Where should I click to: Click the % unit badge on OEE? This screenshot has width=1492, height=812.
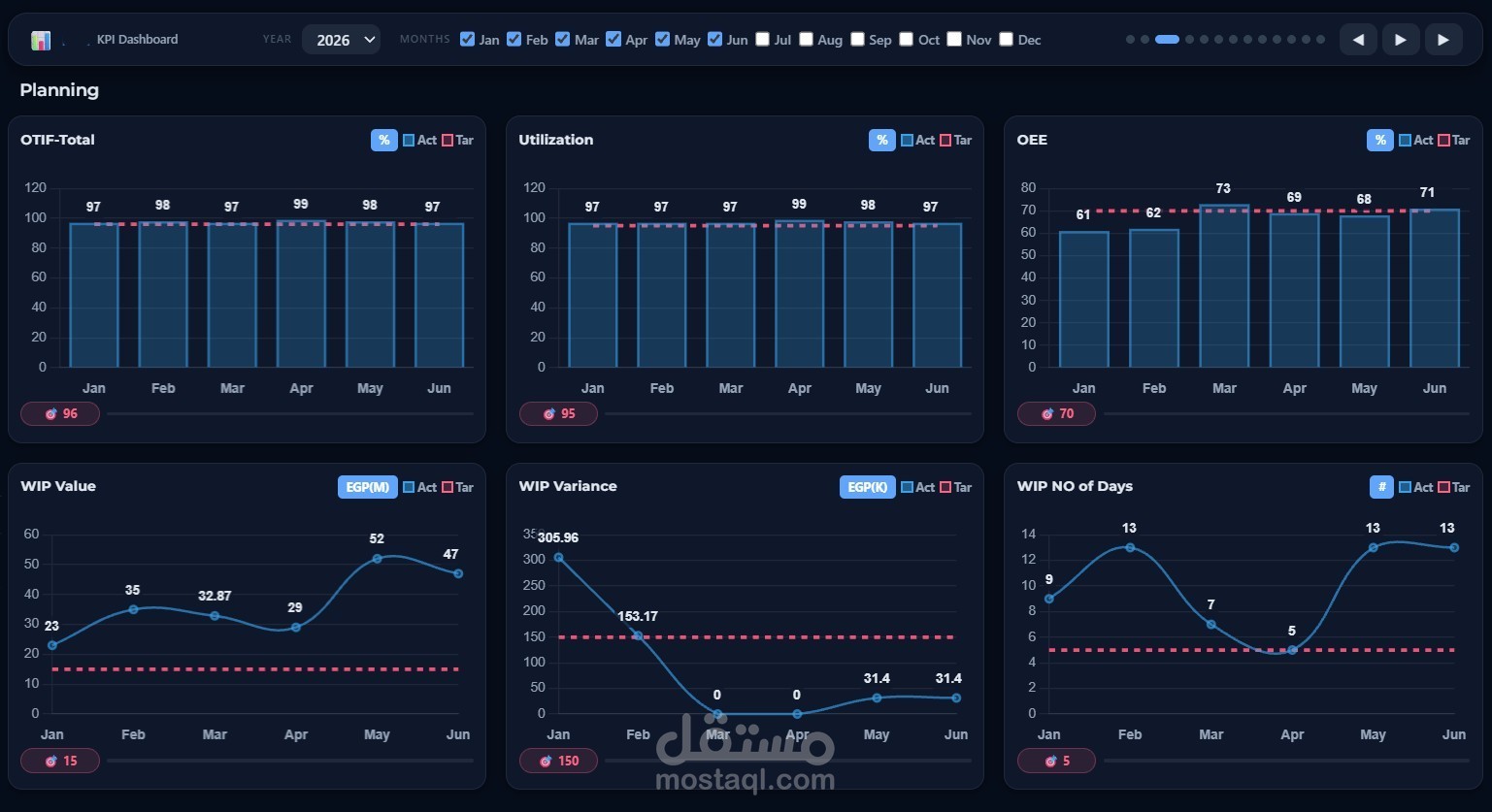click(x=1380, y=141)
